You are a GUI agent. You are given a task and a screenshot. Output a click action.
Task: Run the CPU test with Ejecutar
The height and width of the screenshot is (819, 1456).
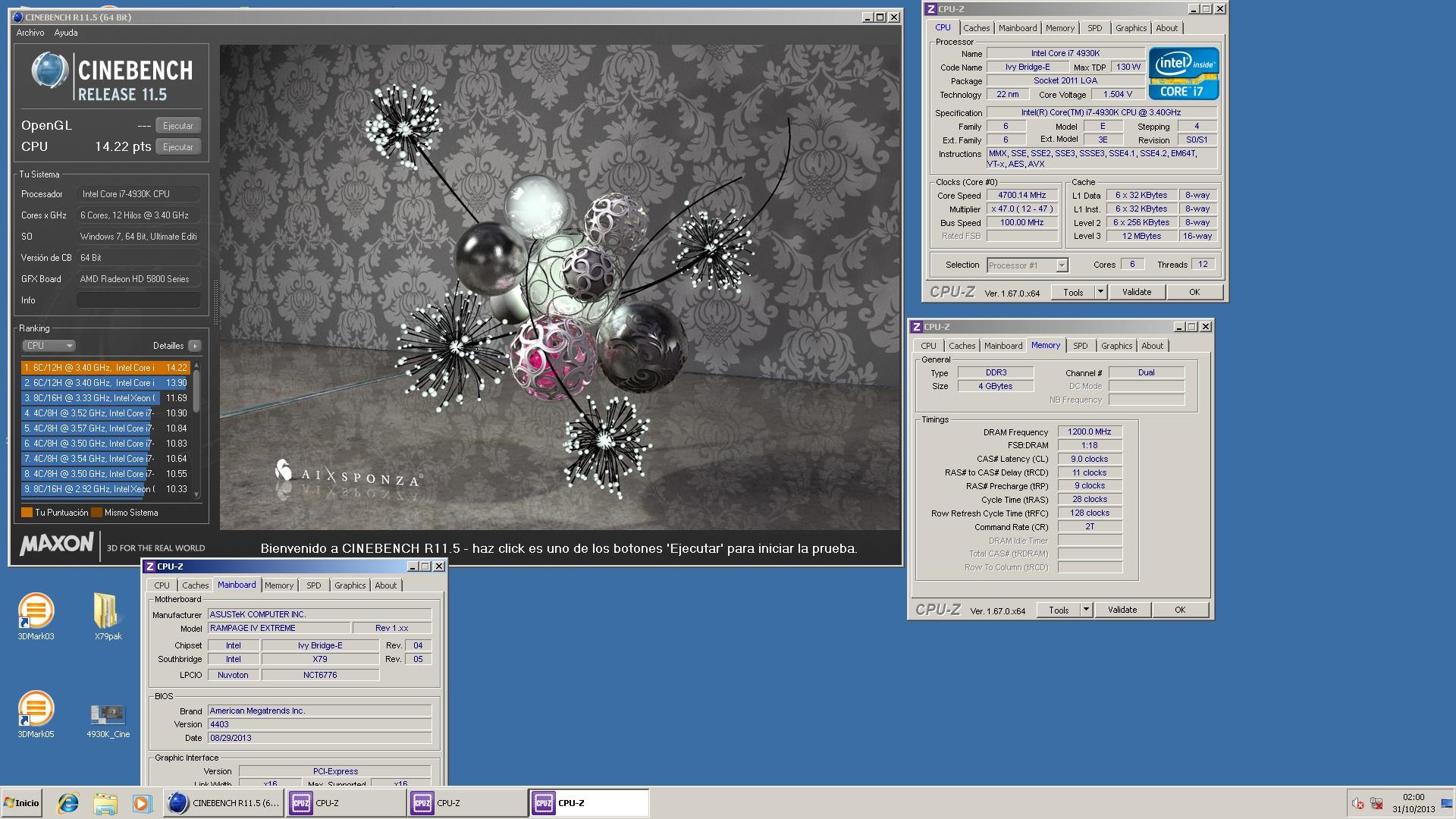coord(178,147)
